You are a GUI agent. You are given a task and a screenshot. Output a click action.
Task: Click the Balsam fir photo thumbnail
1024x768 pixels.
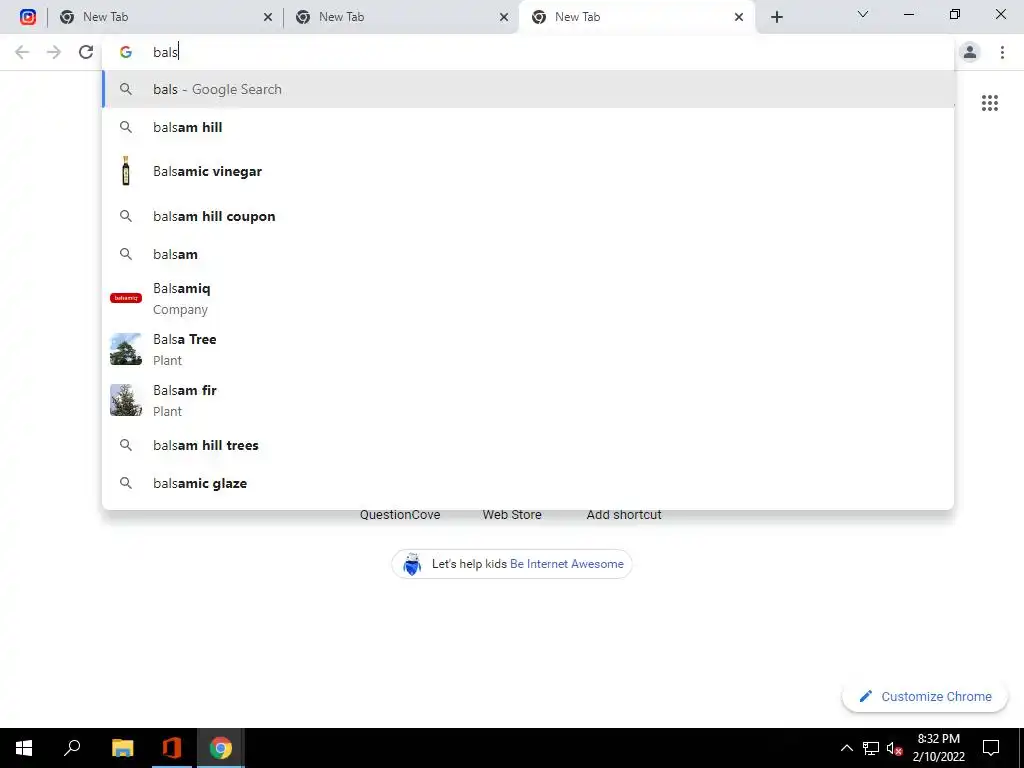coord(126,400)
